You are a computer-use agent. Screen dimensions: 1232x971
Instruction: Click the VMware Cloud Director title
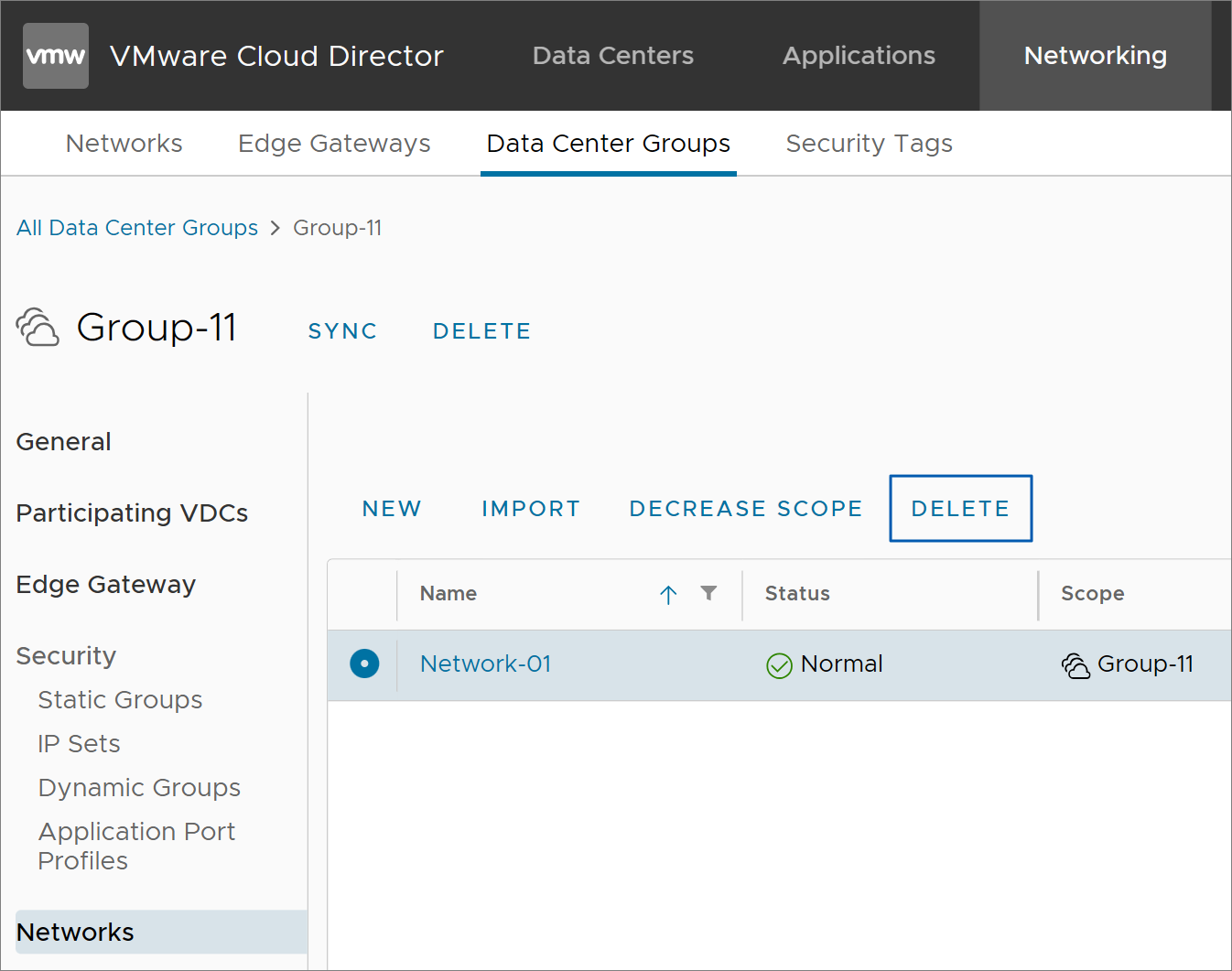pyautogui.click(x=276, y=56)
